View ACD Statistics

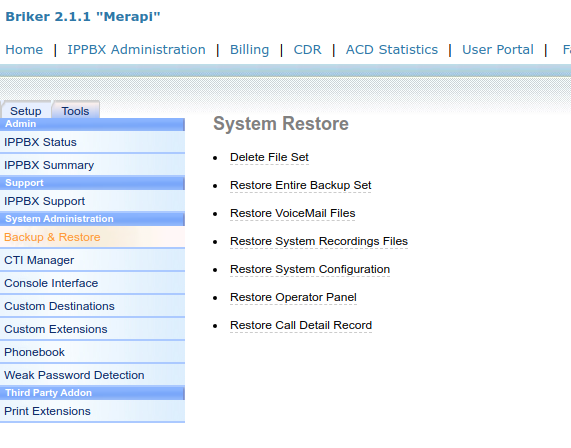coord(392,50)
